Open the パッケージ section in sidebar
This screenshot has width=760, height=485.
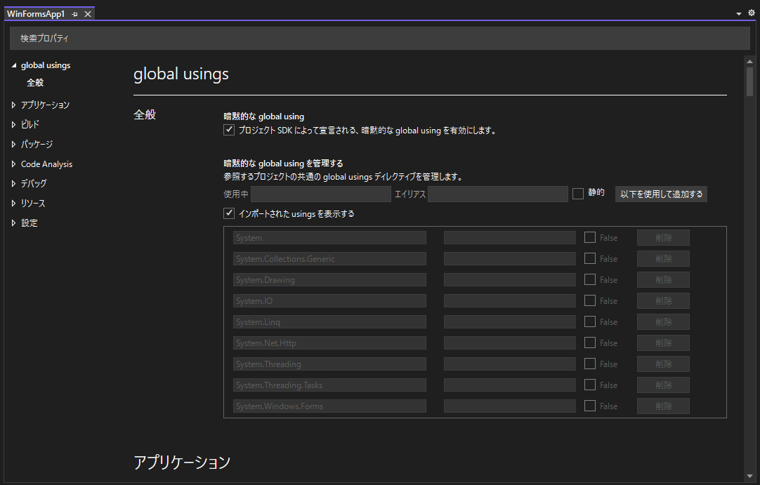[x=37, y=144]
